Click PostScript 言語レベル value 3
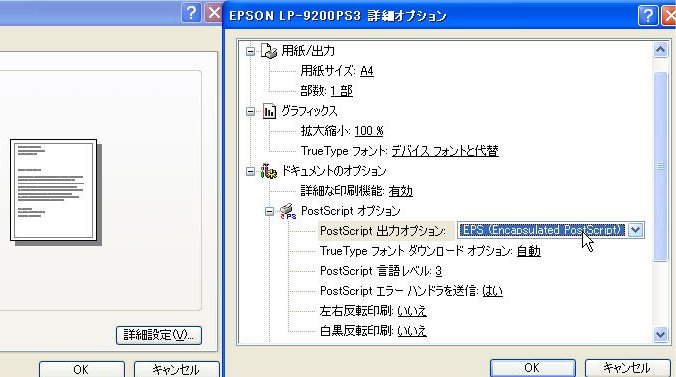676x377 pixels. pyautogui.click(x=438, y=271)
